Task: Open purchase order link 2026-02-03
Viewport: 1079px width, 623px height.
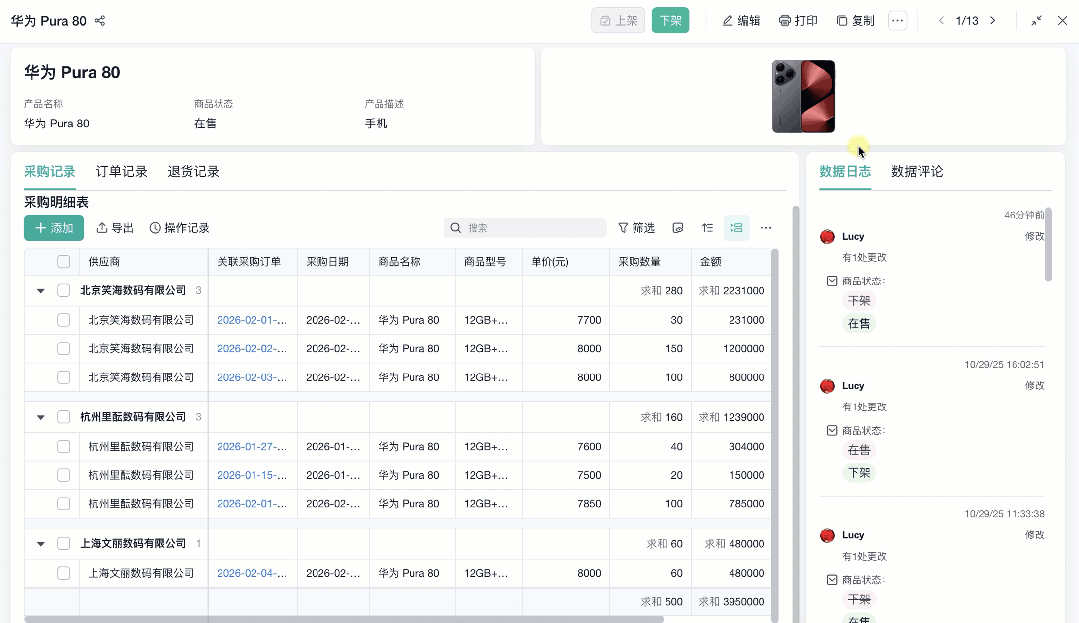Action: 252,377
